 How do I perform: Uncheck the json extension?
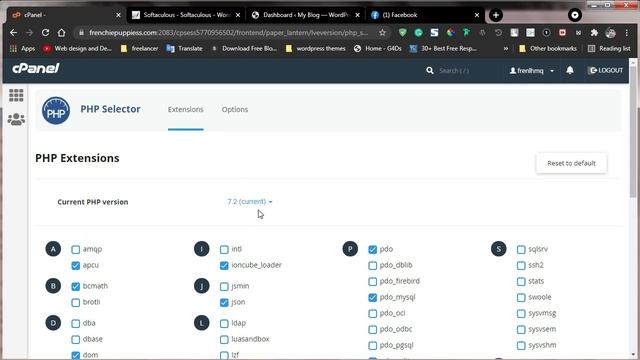(x=224, y=302)
